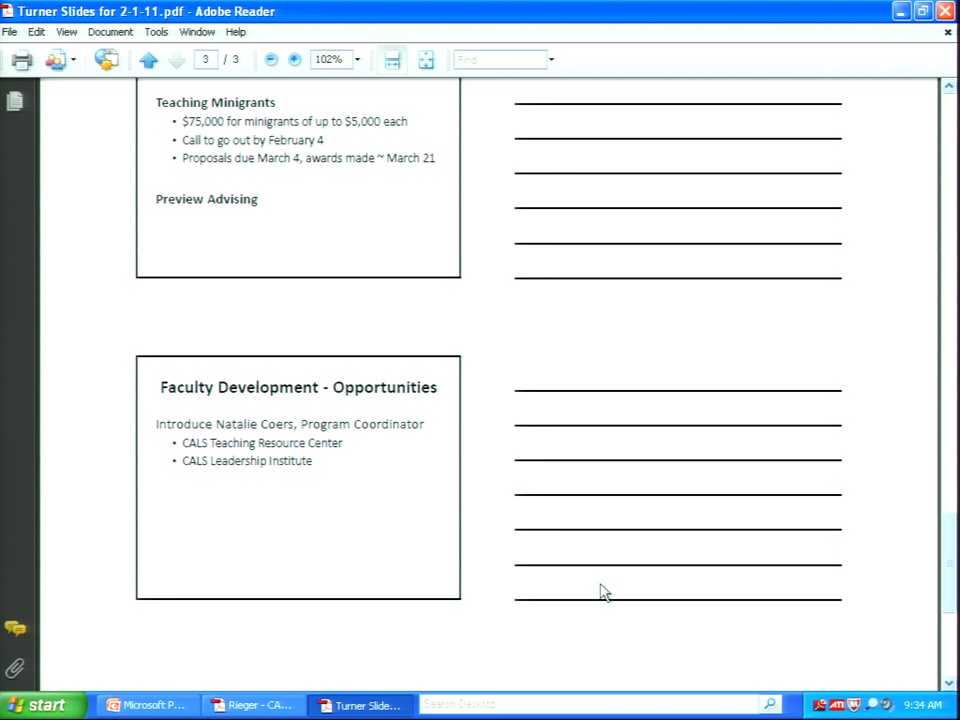Screen dimensions: 960x720
Task: Click the Proposals due March 4 bullet
Action: point(309,158)
